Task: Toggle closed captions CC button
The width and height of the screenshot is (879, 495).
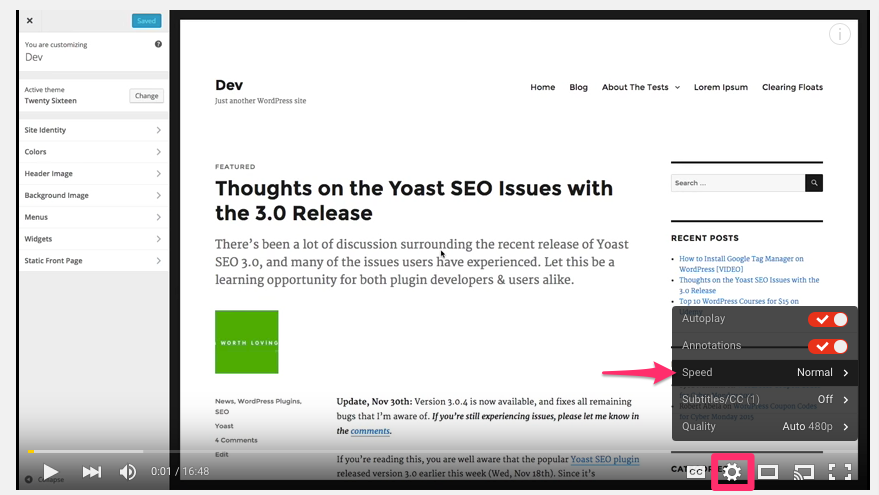Action: pyautogui.click(x=696, y=472)
